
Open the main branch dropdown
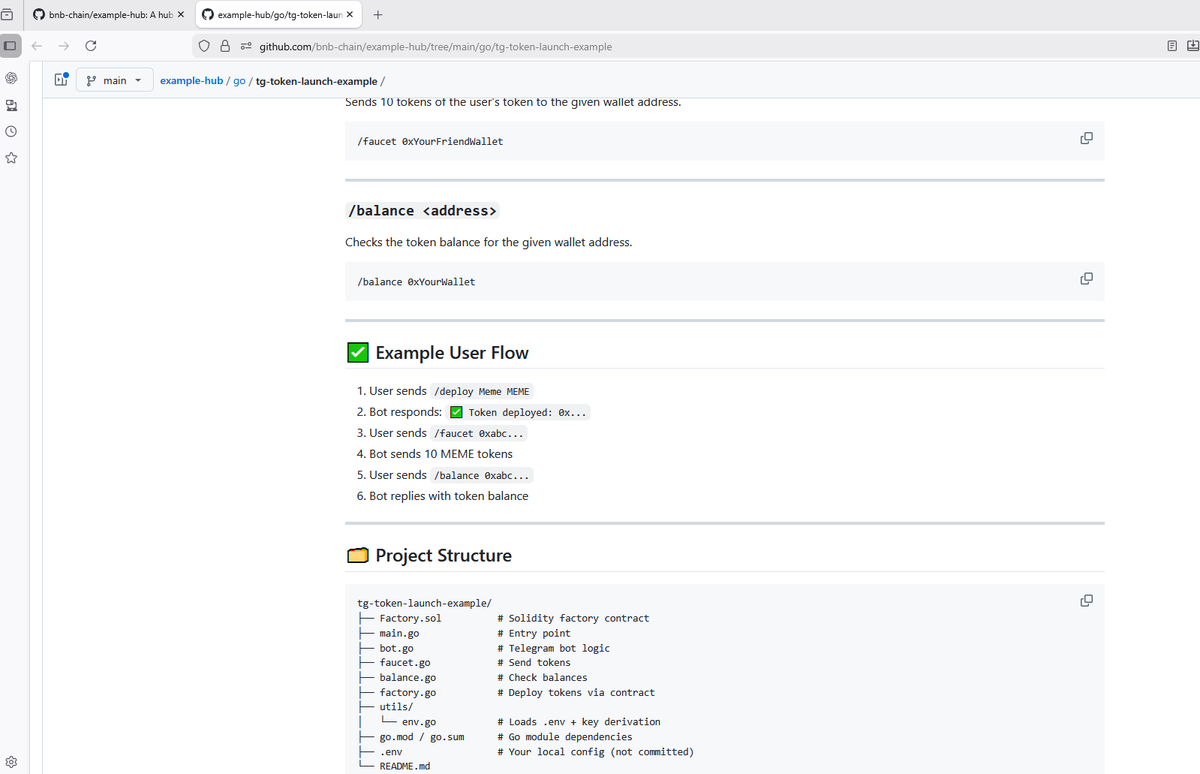click(x=114, y=80)
